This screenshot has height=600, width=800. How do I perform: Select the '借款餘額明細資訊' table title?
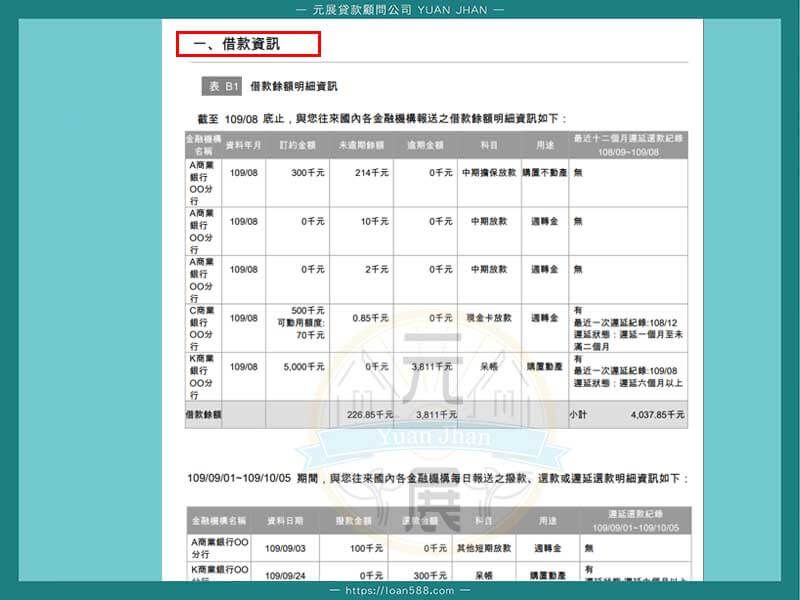293,86
